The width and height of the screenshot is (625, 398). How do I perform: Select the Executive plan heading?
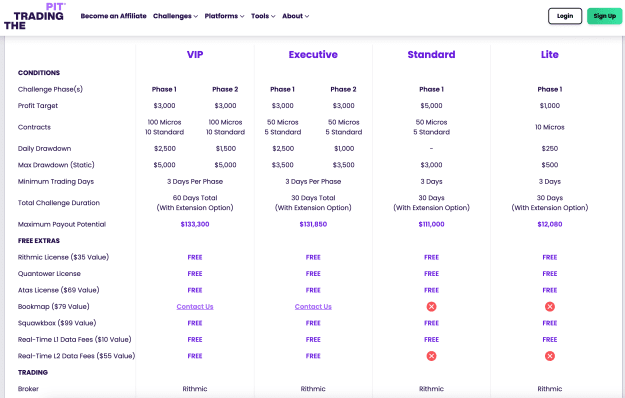[313, 55]
